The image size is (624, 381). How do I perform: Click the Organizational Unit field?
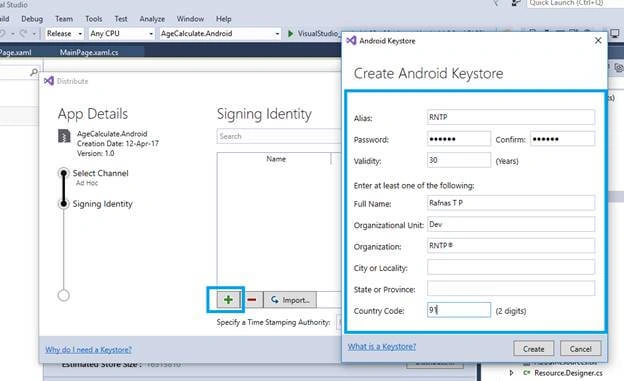pos(511,225)
